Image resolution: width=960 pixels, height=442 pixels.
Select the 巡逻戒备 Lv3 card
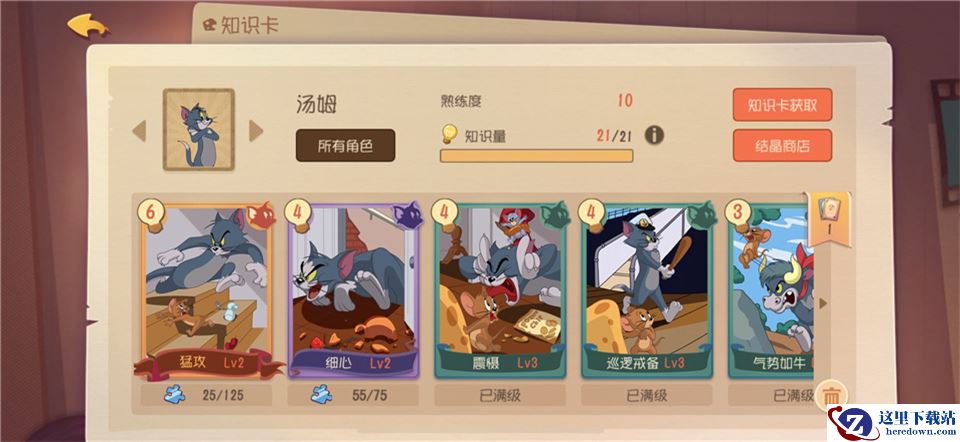(x=648, y=291)
